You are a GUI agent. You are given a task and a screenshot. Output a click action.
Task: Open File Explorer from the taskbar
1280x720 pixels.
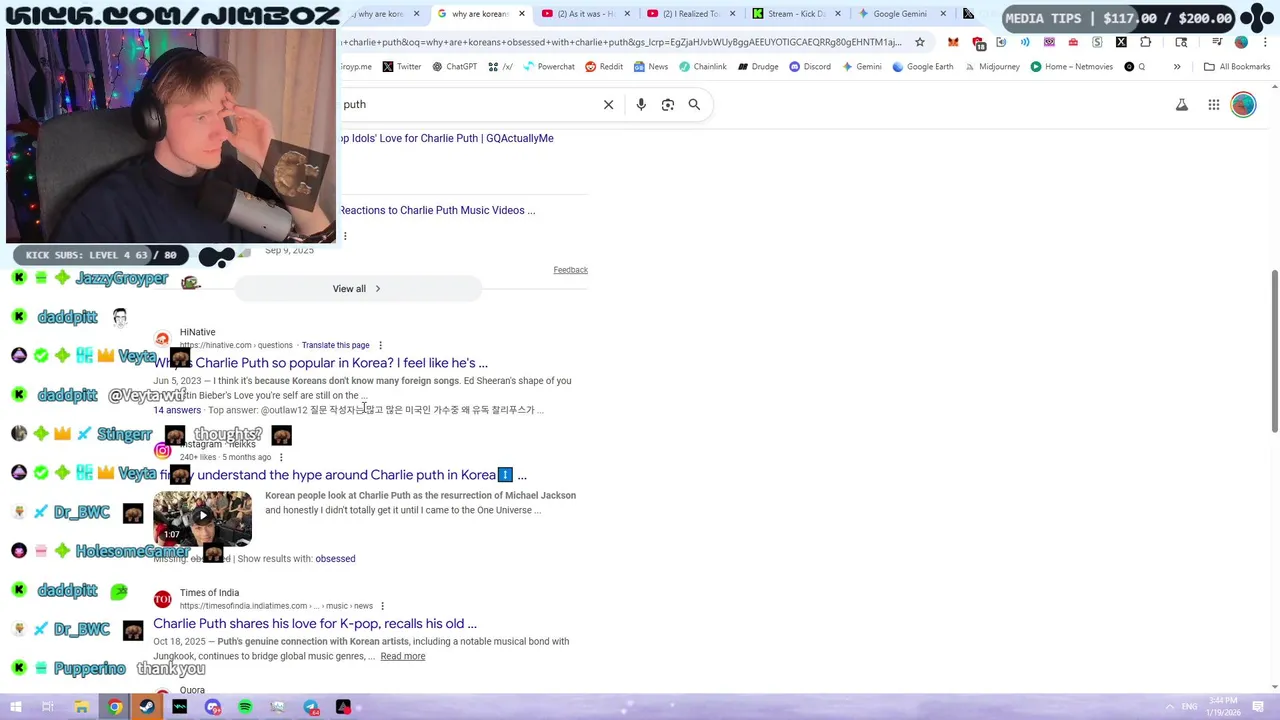tap(82, 707)
